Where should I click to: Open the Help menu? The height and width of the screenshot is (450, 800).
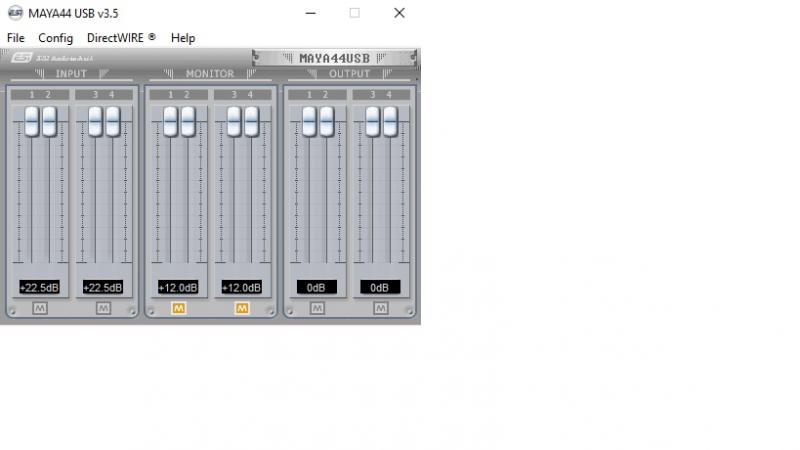point(183,38)
